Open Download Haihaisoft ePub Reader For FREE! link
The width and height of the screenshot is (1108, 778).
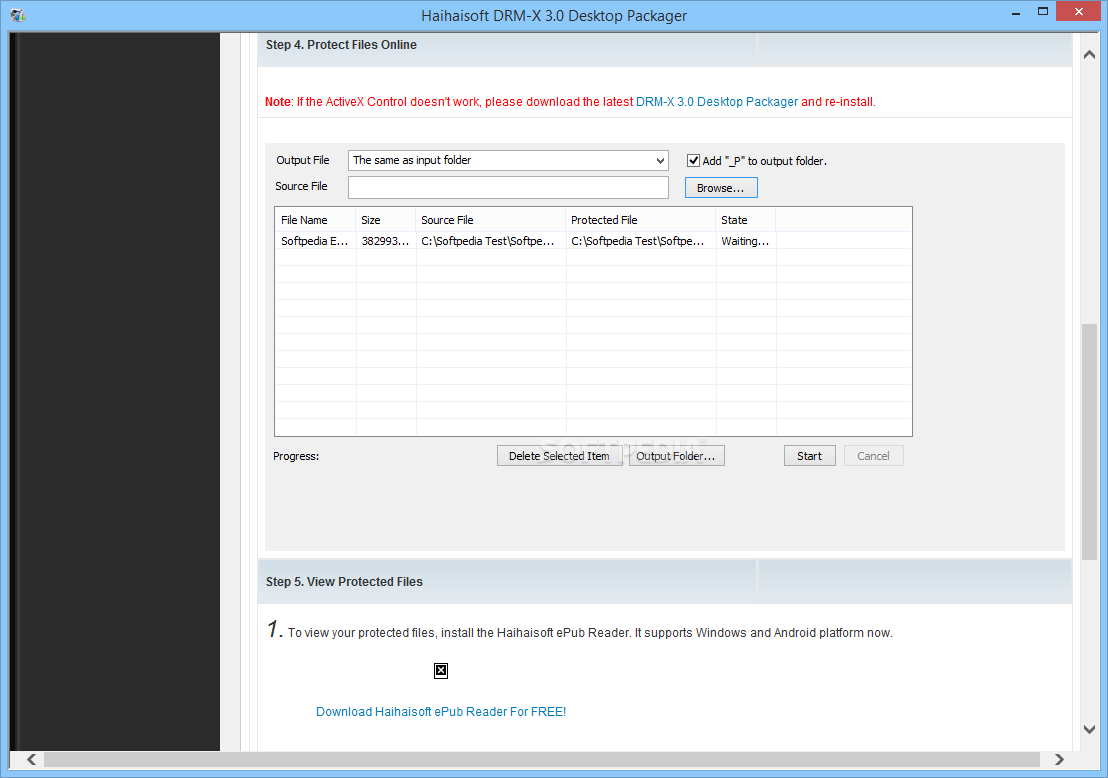(x=441, y=712)
